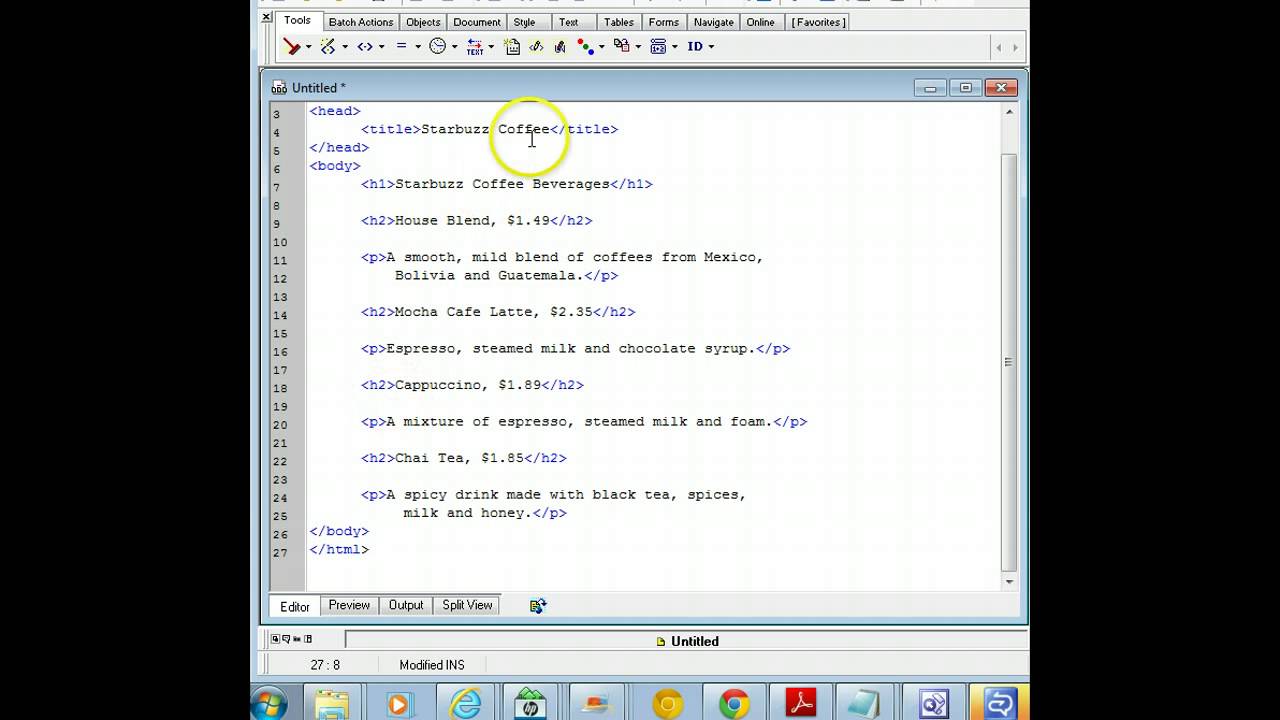Screen dimensions: 1280x720
Task: Click the TEXT conversion toolbar icon
Action: [475, 46]
